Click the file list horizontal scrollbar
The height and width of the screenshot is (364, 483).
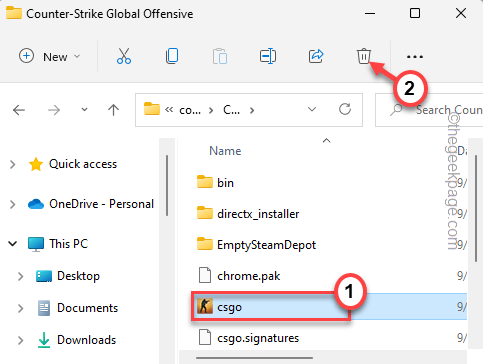click(254, 358)
